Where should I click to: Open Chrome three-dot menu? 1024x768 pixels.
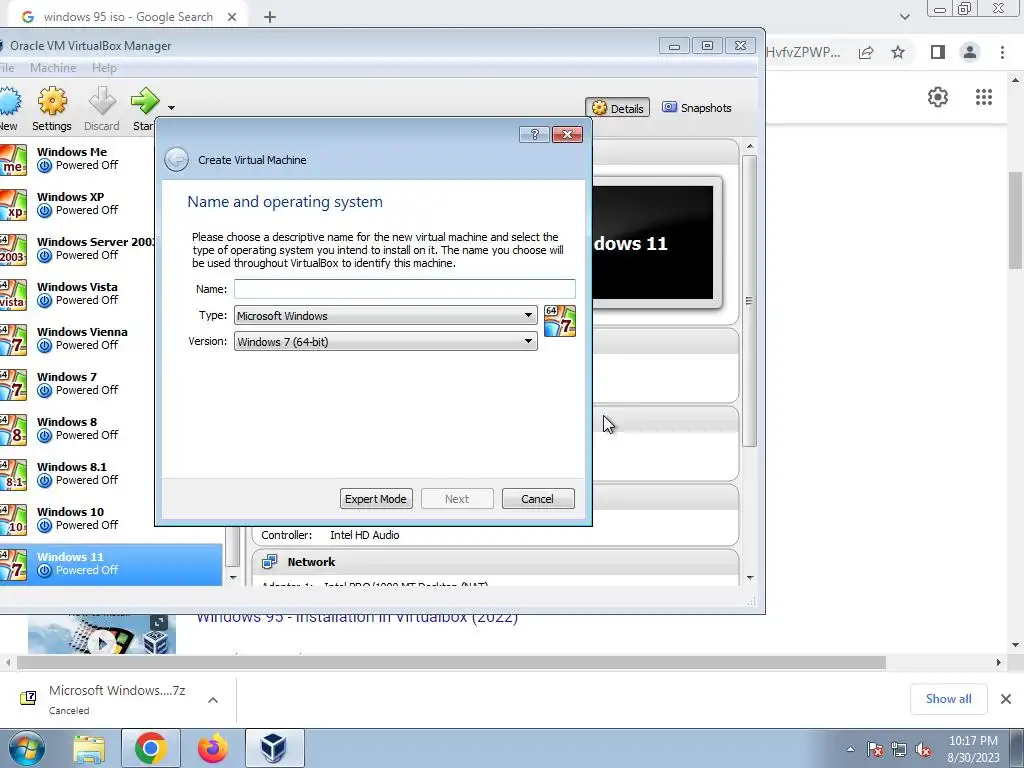1002,52
